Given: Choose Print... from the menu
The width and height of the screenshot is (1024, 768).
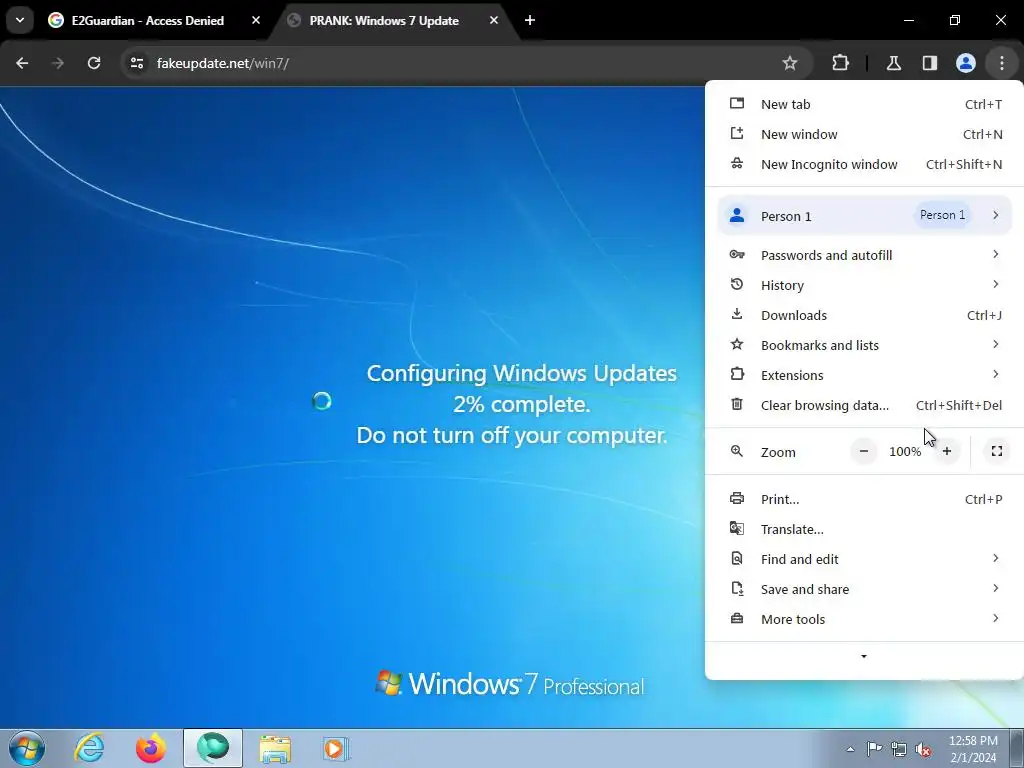Looking at the screenshot, I should click(x=864, y=500).
